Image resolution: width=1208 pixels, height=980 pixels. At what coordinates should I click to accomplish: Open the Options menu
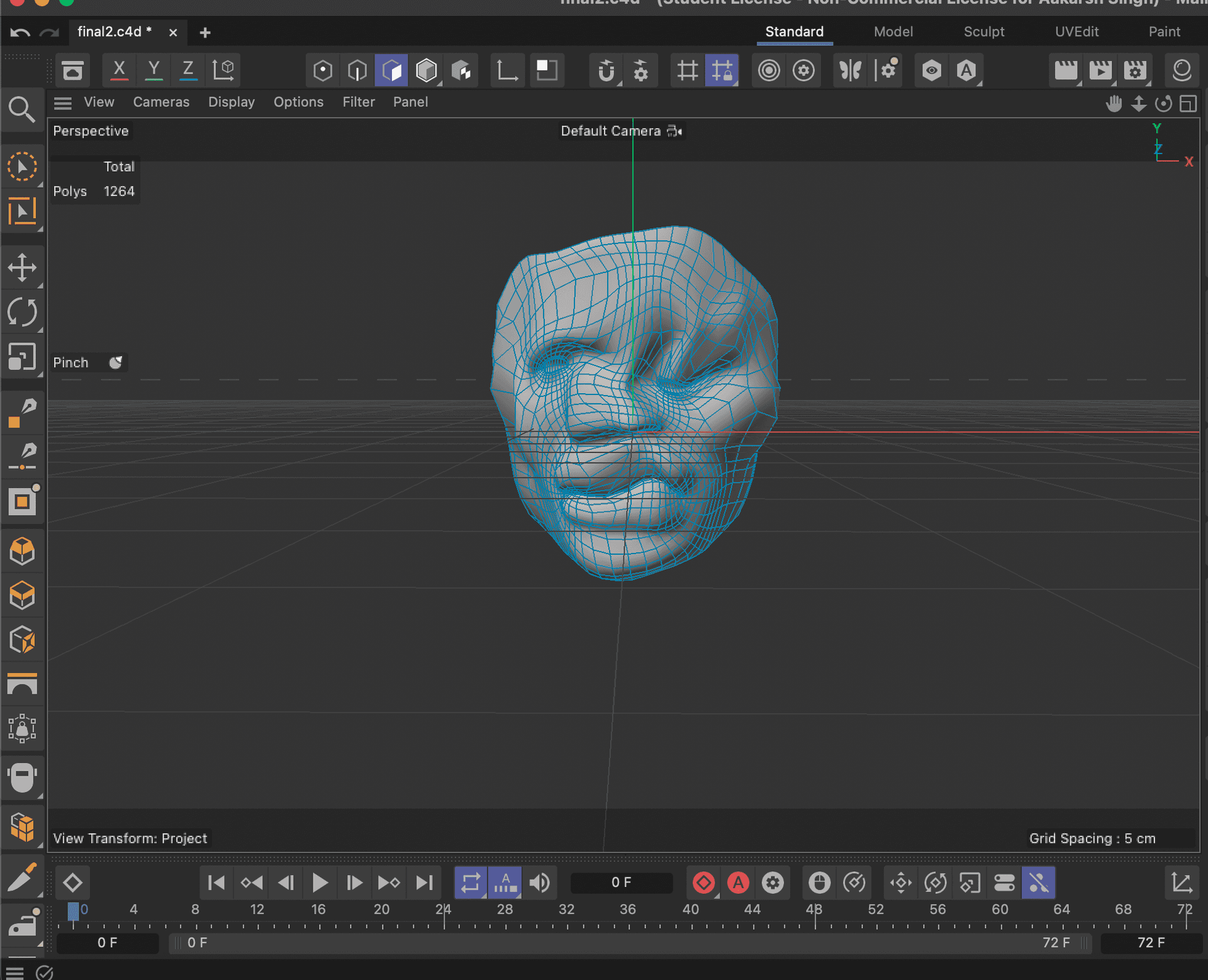pyautogui.click(x=298, y=102)
